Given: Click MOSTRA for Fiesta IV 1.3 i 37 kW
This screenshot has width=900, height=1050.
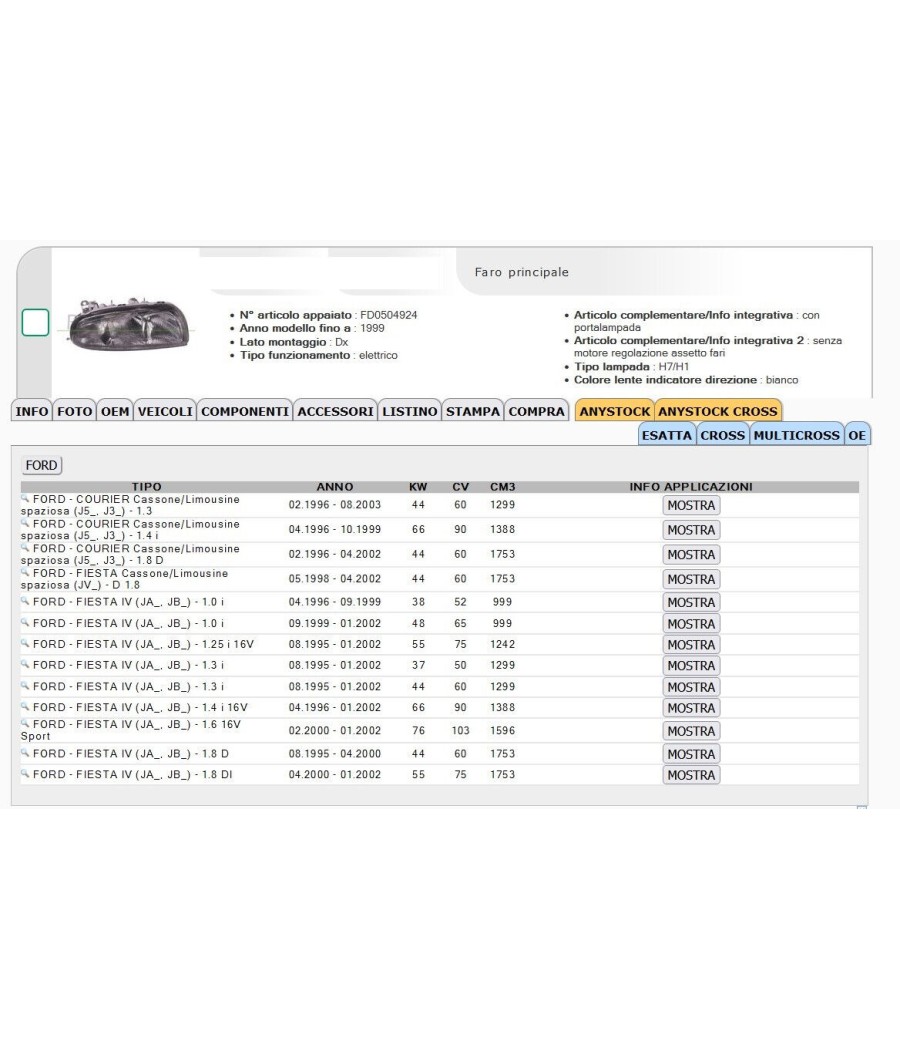Looking at the screenshot, I should coord(691,666).
